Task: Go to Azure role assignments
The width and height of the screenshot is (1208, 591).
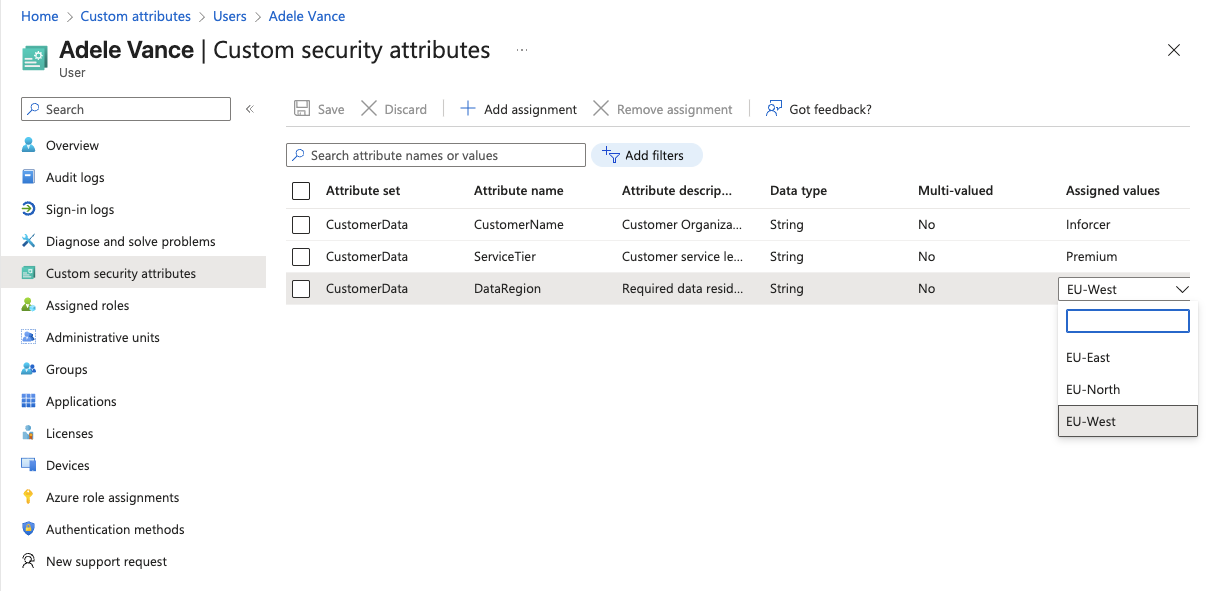Action: coord(112,497)
